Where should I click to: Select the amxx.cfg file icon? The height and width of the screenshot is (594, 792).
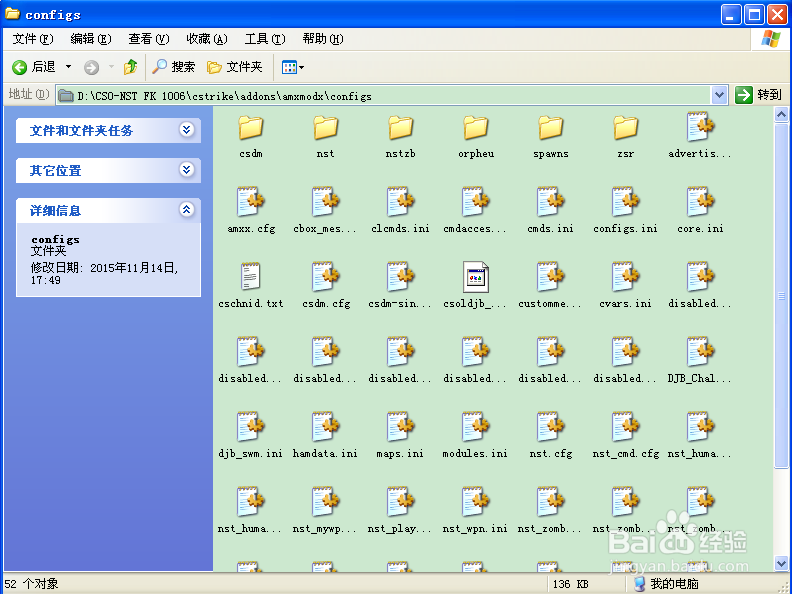coord(251,202)
